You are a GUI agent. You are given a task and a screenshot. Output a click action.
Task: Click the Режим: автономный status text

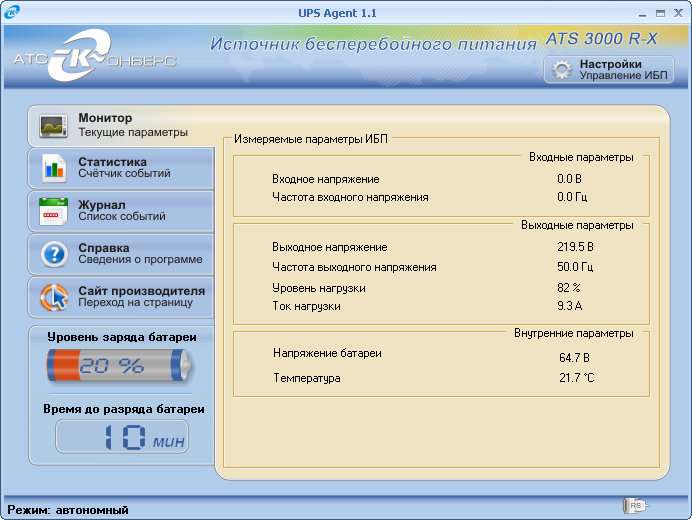68,510
